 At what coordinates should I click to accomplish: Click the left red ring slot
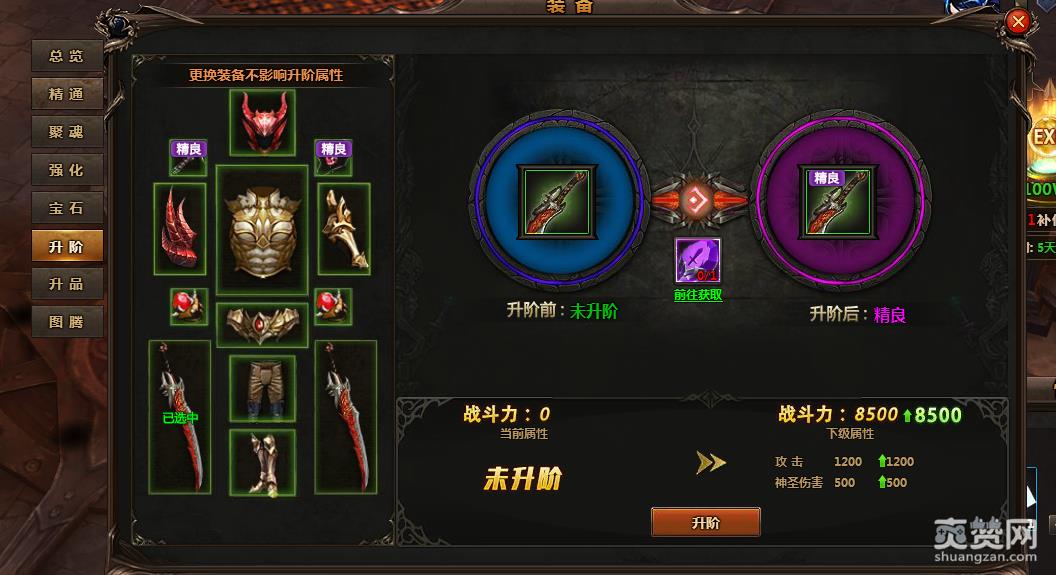[189, 306]
